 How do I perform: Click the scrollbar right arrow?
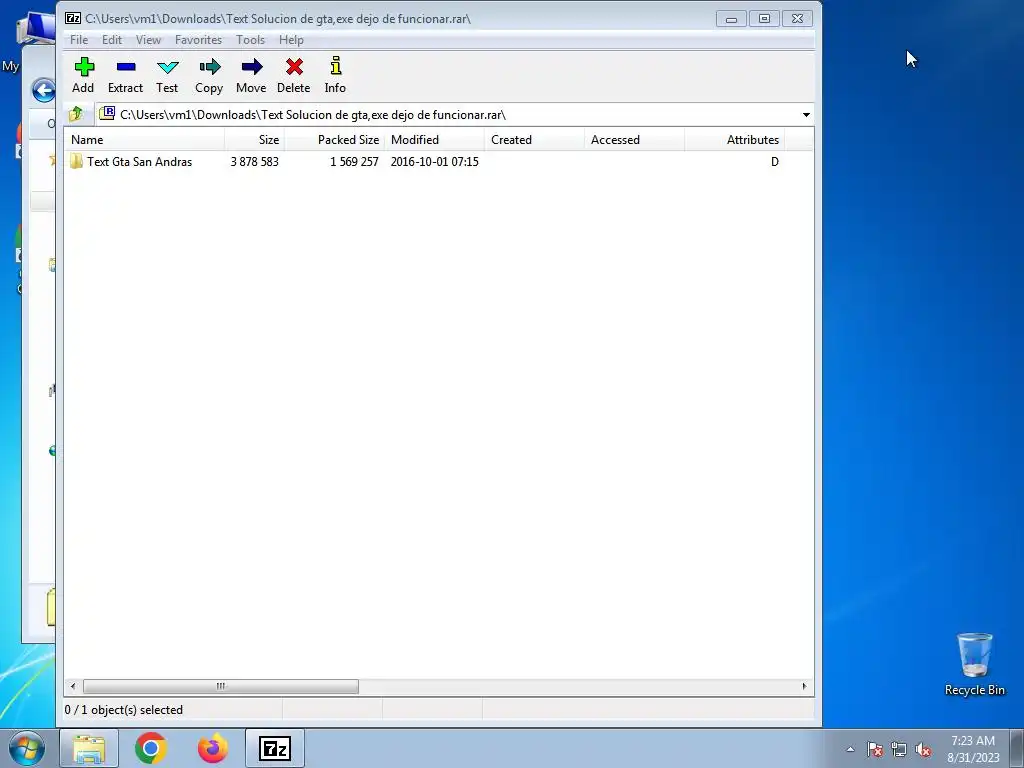click(x=804, y=686)
